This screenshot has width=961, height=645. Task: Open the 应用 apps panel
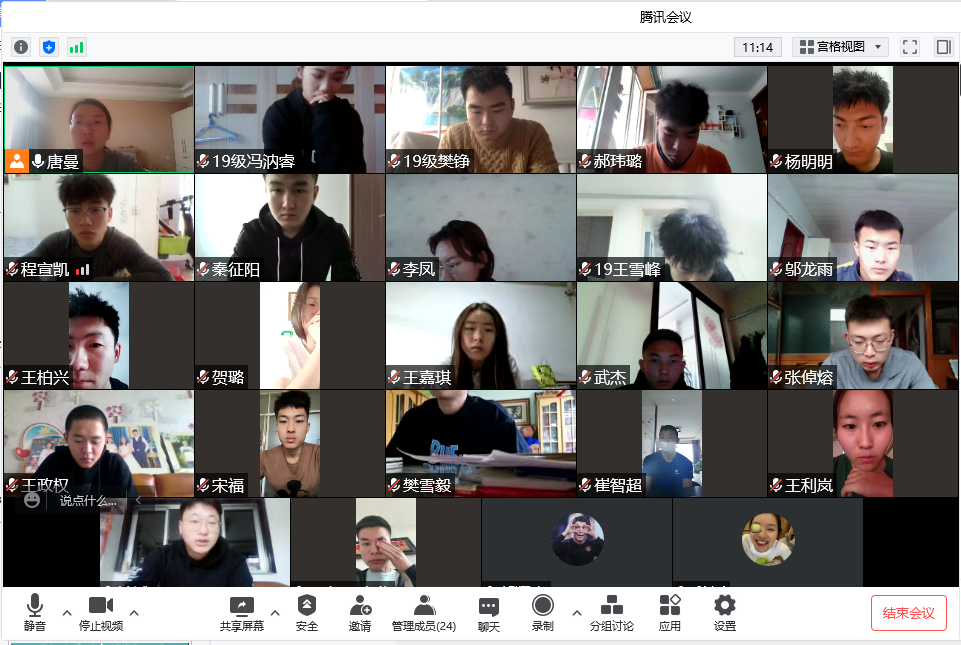[x=670, y=613]
